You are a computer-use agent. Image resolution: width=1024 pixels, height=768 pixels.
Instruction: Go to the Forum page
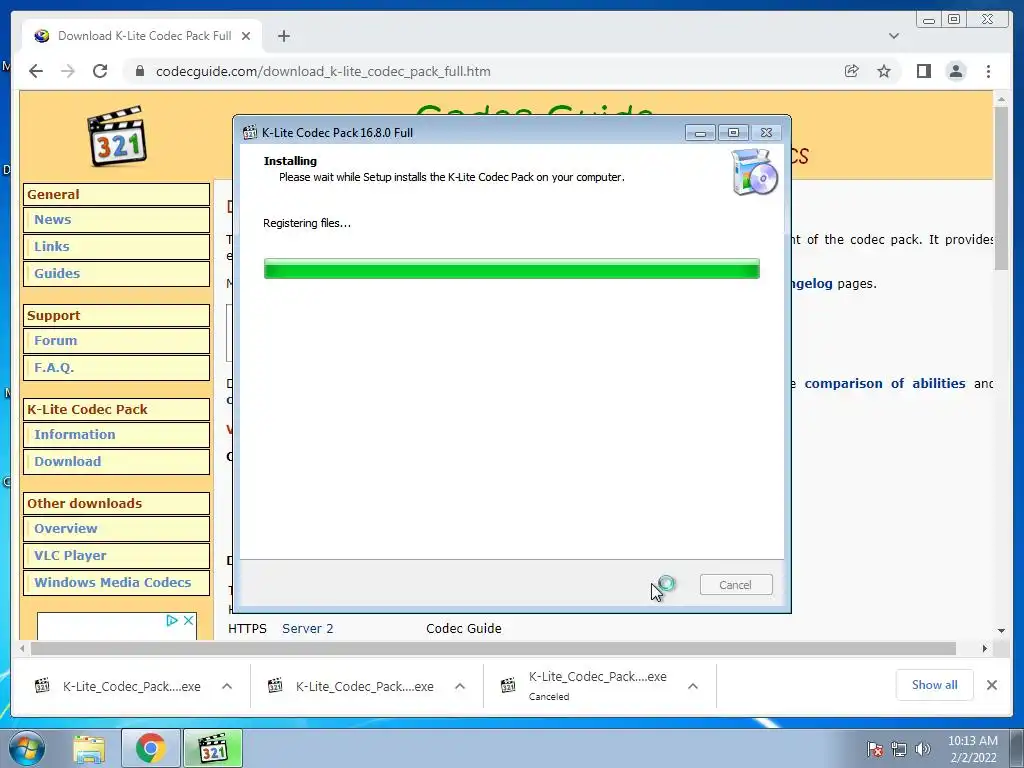(x=116, y=341)
